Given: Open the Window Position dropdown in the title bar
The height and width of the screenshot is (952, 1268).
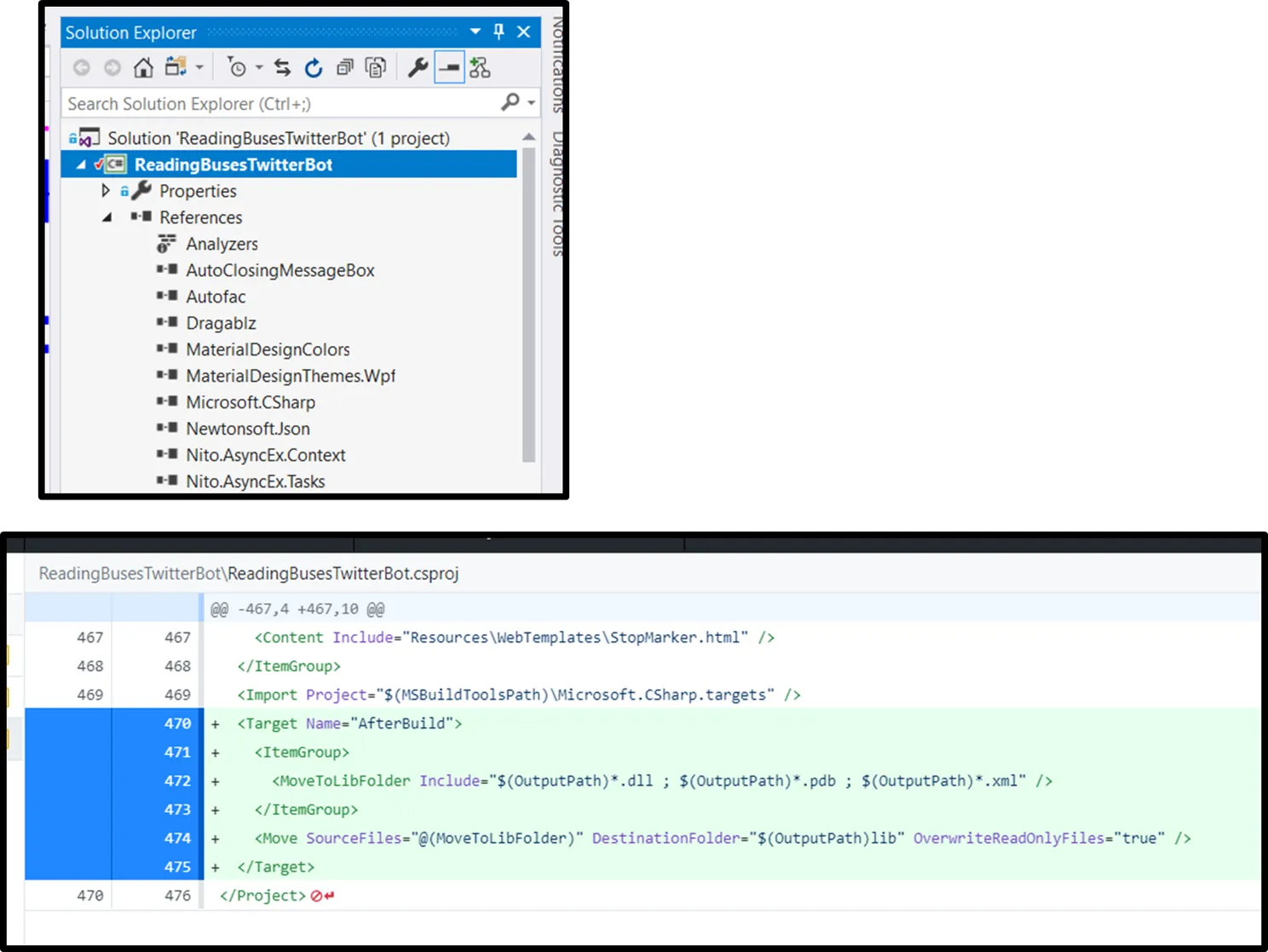Looking at the screenshot, I should coord(475,32).
